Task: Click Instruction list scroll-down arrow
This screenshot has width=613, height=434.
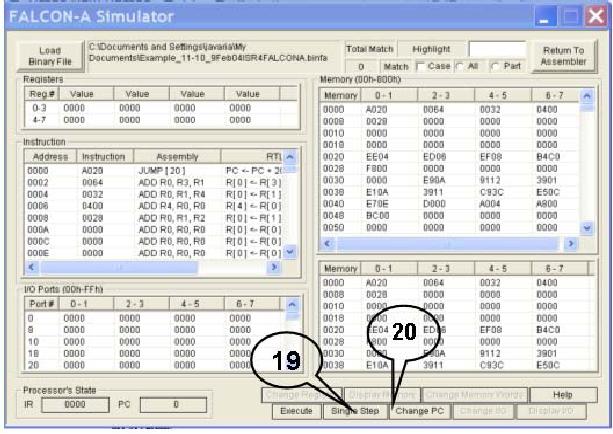Action: click(x=290, y=252)
